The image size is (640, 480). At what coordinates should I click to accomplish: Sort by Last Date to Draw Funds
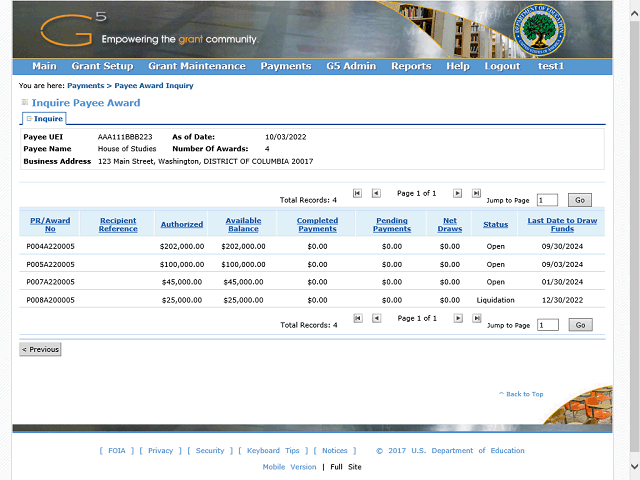[x=562, y=224]
